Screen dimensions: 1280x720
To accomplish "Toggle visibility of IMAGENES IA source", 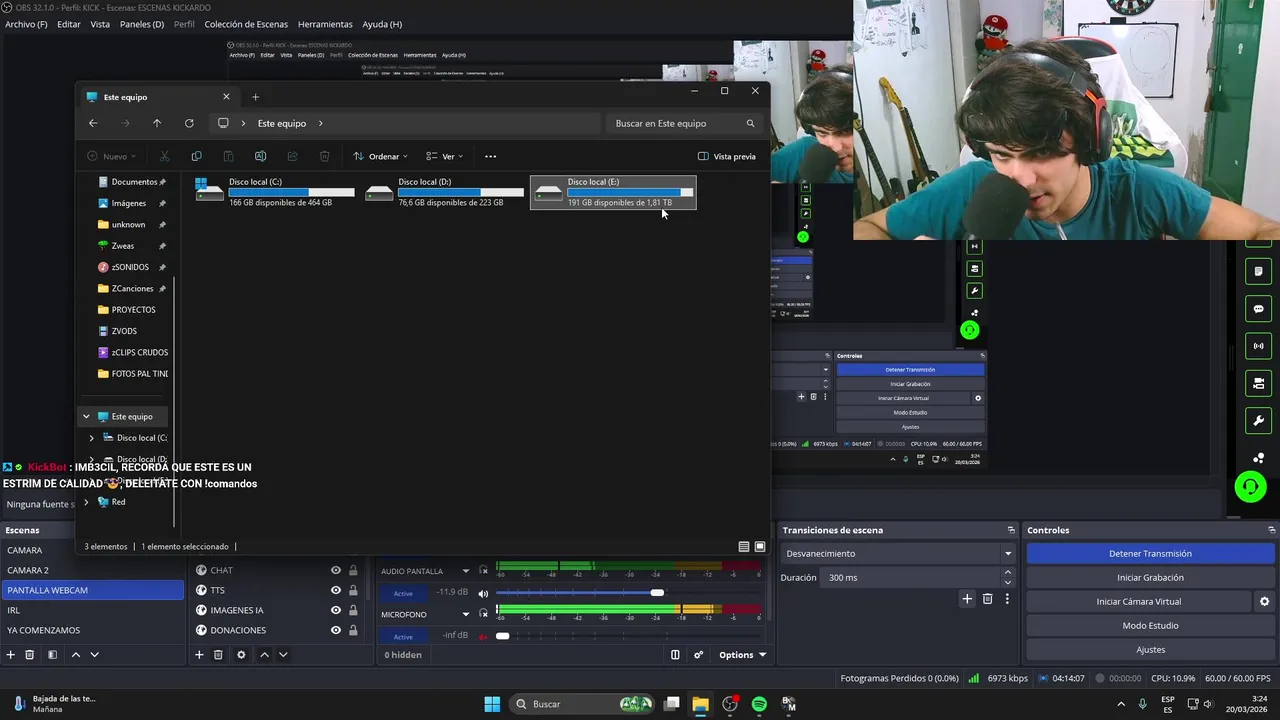I will (336, 611).
